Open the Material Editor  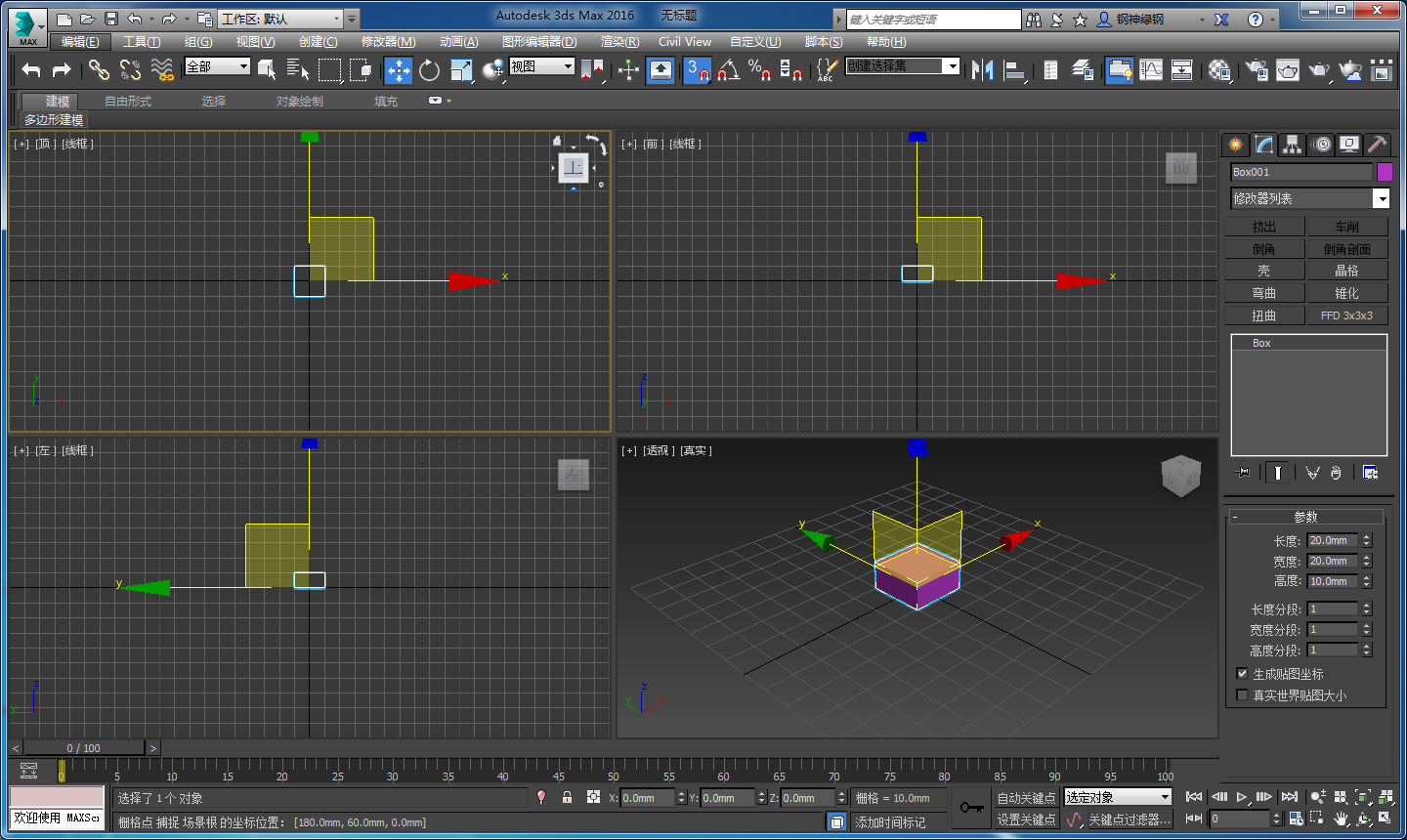pyautogui.click(x=1219, y=70)
